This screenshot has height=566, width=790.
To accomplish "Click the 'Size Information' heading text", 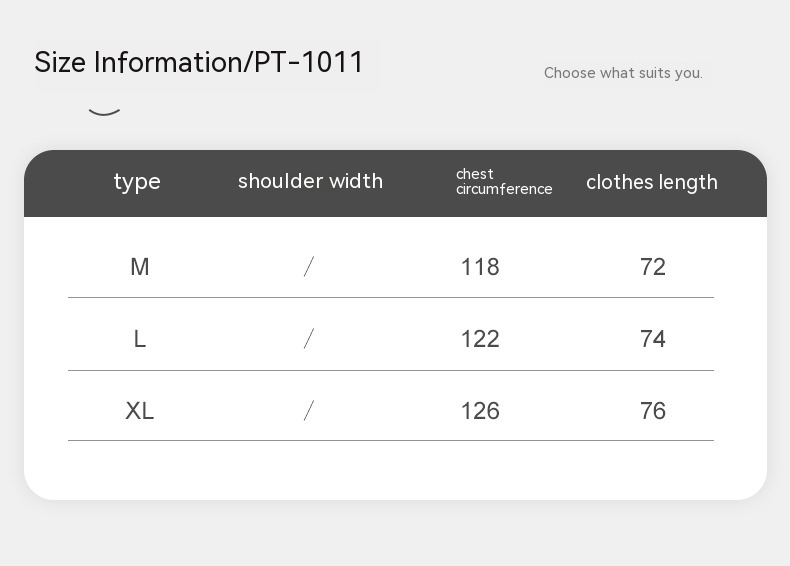I will click(x=138, y=62).
